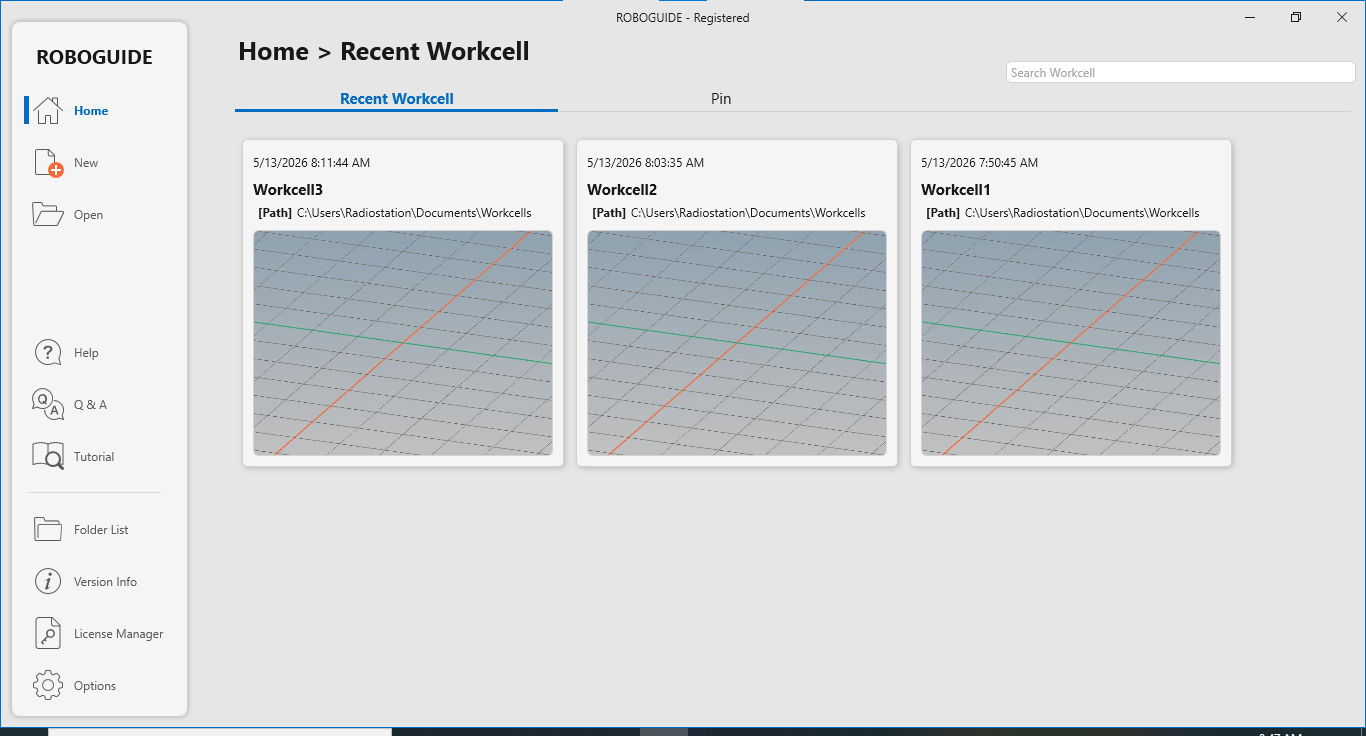1366x736 pixels.
Task: Open the Q & A icon
Action: pyautogui.click(x=48, y=405)
